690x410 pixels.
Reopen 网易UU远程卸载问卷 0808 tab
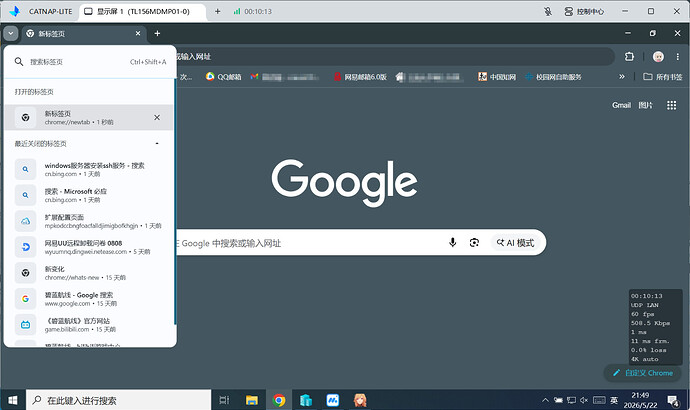pyautogui.click(x=89, y=247)
